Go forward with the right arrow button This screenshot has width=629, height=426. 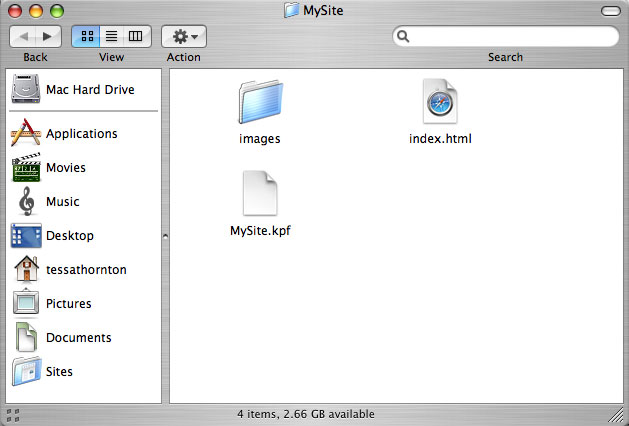tap(48, 37)
